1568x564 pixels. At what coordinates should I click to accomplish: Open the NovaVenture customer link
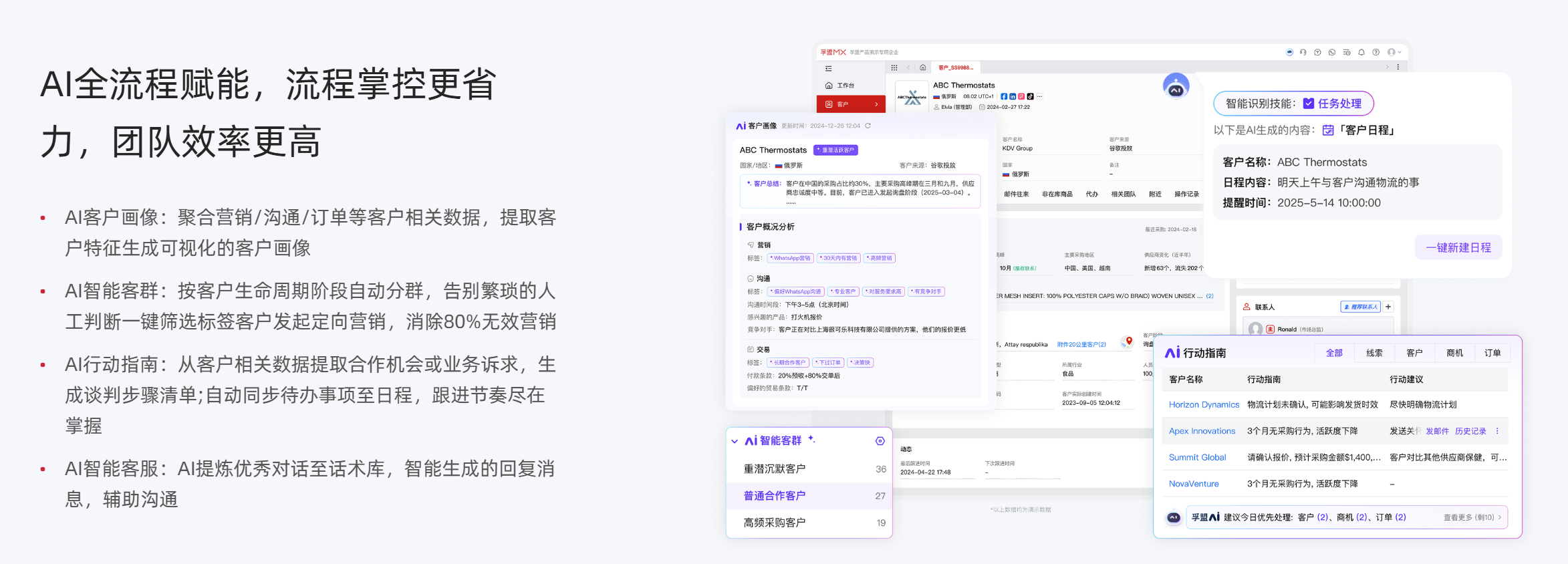(x=1194, y=484)
